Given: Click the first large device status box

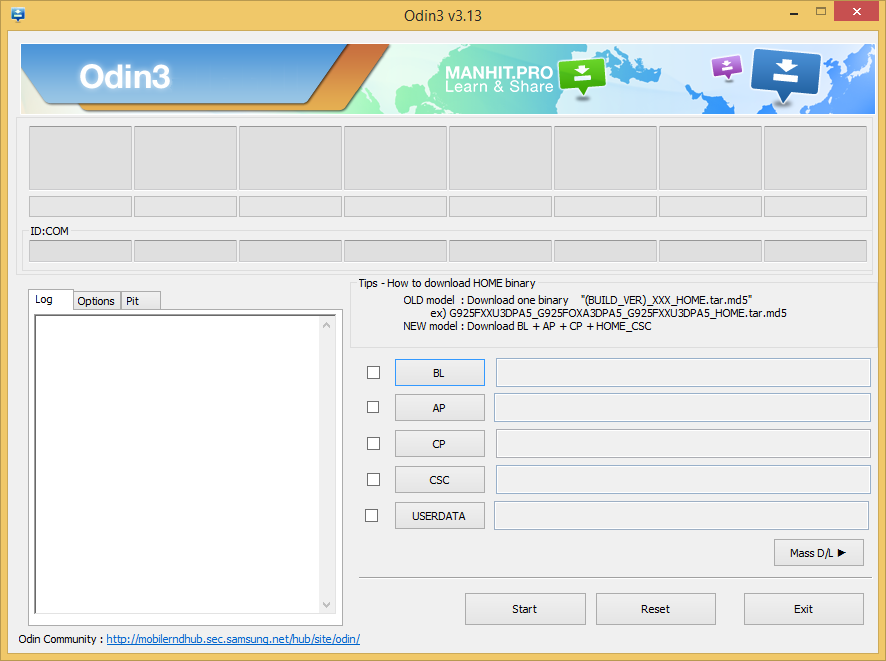Looking at the screenshot, I should 80,158.
